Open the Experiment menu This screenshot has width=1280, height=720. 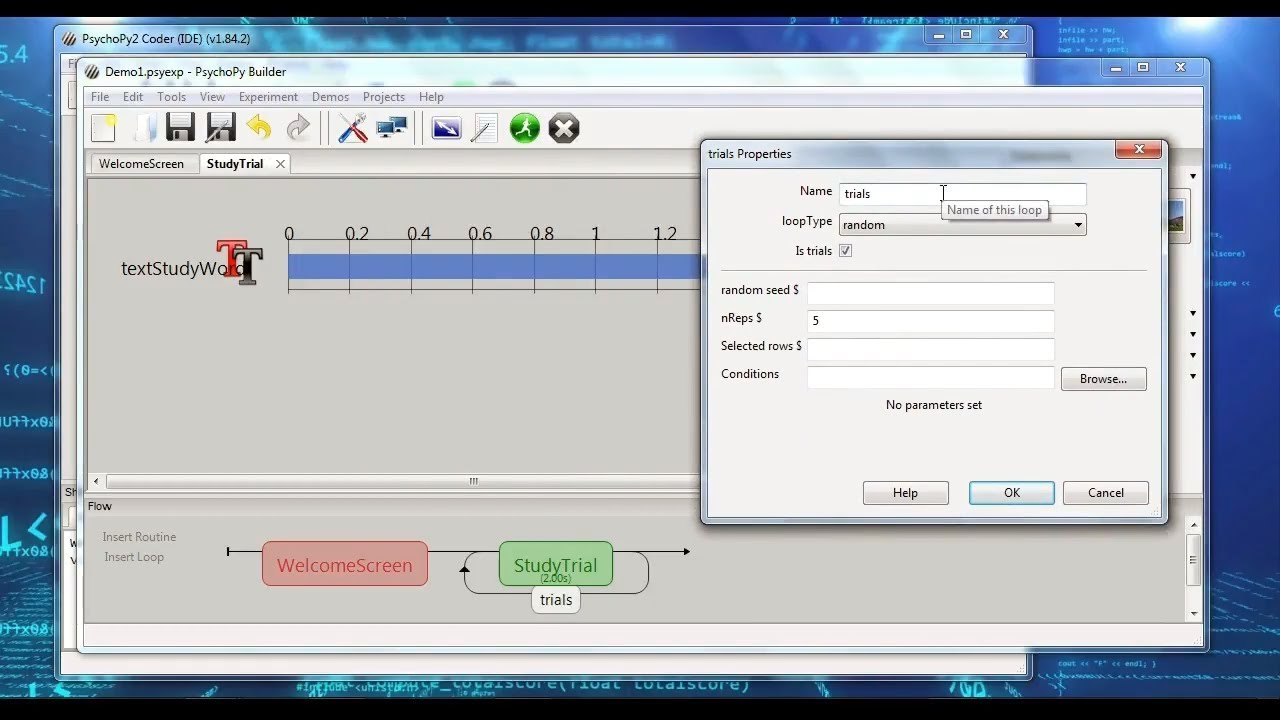[x=268, y=97]
